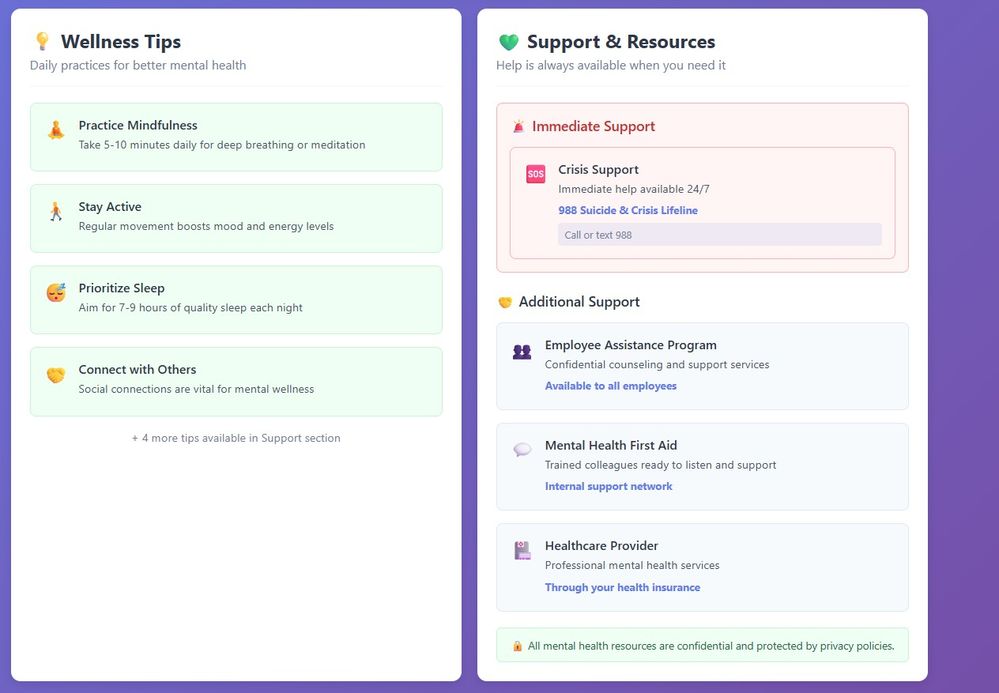The height and width of the screenshot is (693, 999).
Task: Click the siren icon next to Immediate Support
Action: click(519, 126)
